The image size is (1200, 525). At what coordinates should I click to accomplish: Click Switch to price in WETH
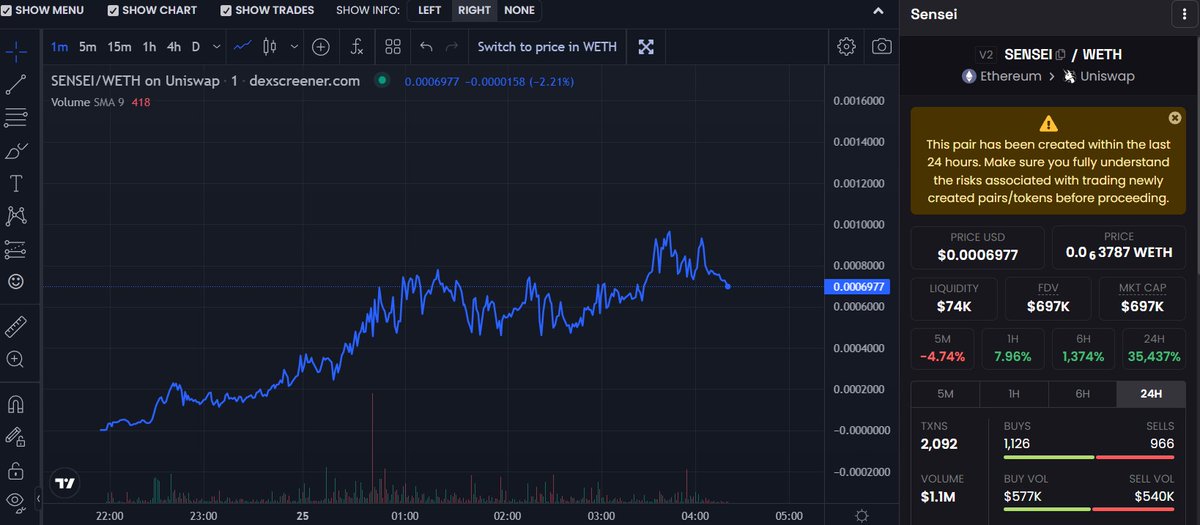tap(547, 47)
